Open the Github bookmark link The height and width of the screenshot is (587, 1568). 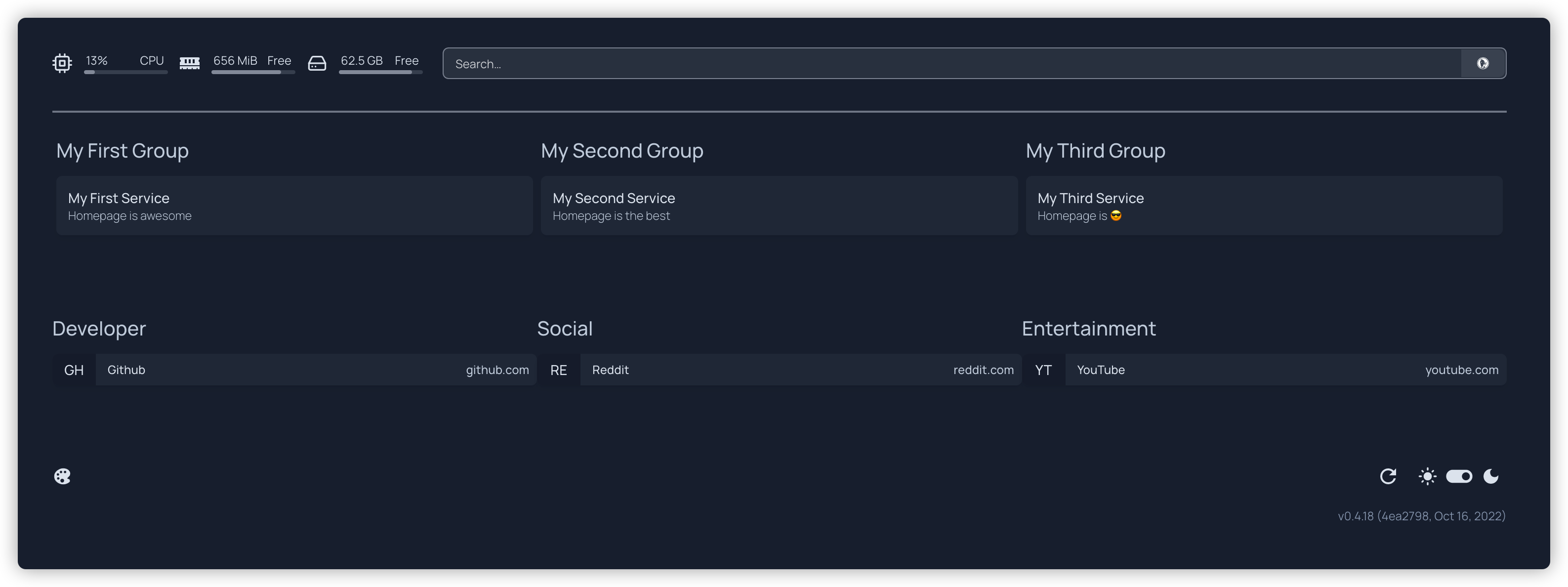click(x=294, y=370)
